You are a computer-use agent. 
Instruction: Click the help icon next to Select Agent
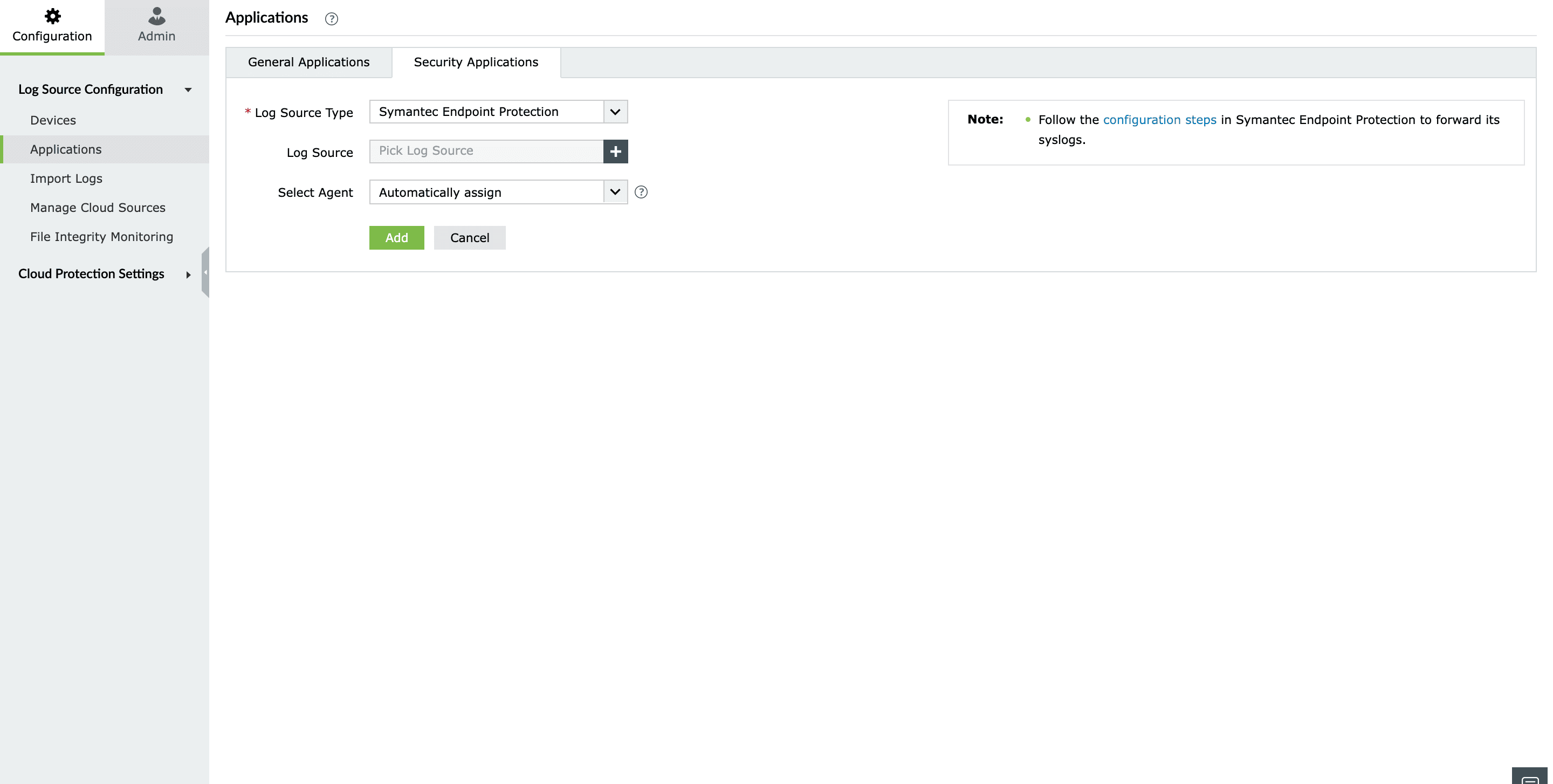[x=641, y=192]
